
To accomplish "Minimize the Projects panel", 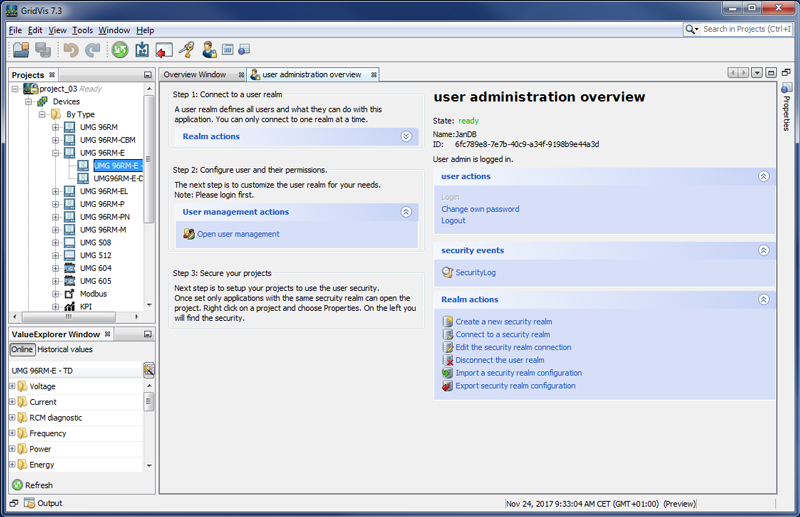I will point(147,75).
